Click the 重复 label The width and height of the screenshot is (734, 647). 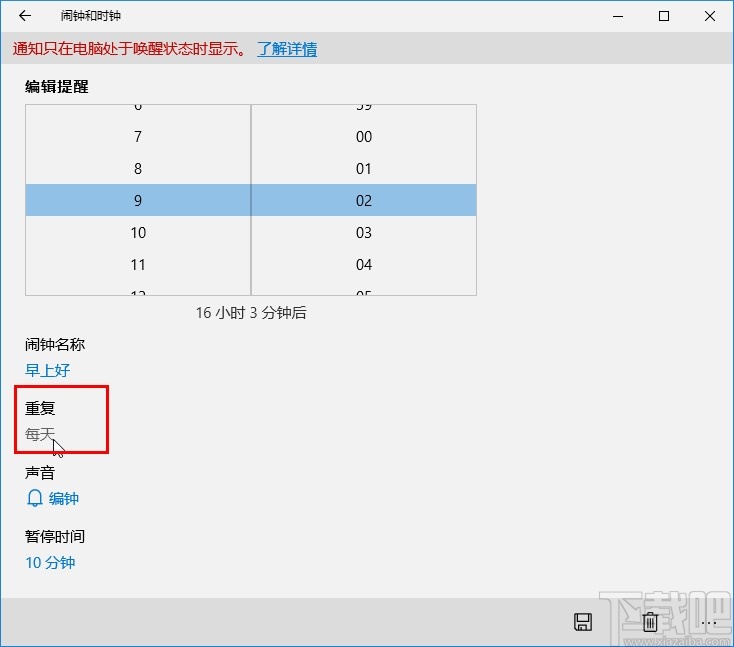pos(40,408)
